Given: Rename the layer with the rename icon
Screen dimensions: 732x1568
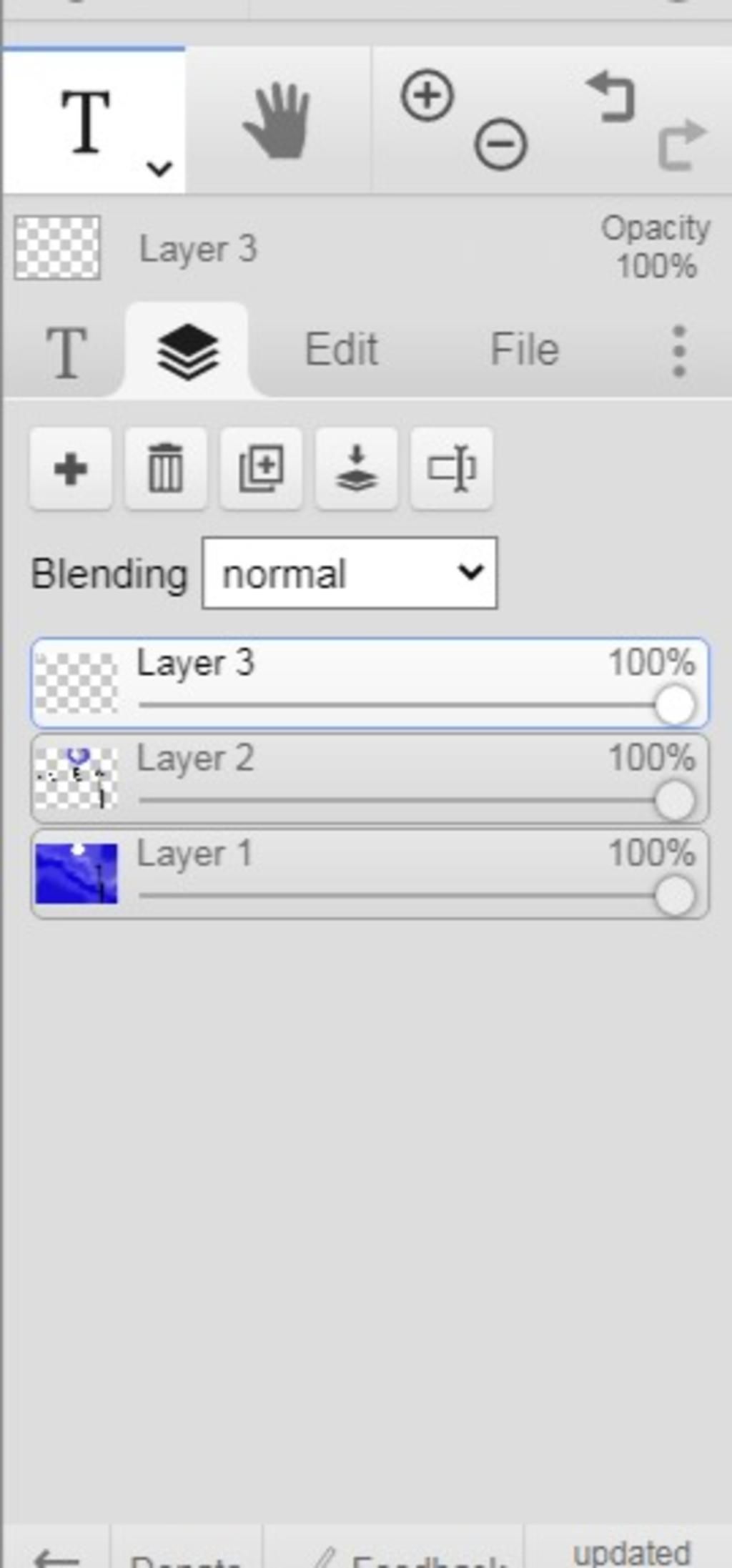Looking at the screenshot, I should coord(452,469).
